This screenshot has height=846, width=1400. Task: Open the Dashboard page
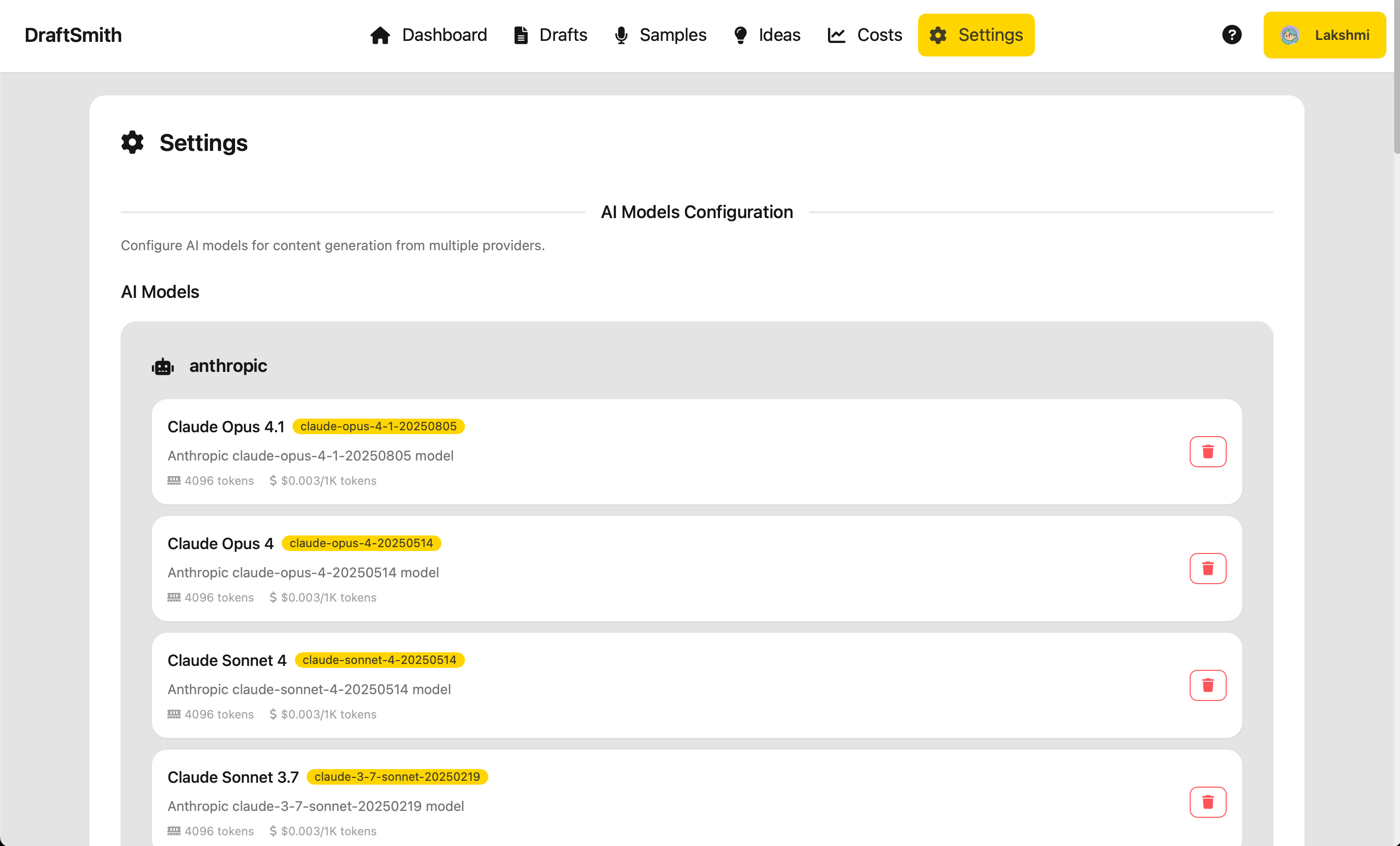click(428, 35)
